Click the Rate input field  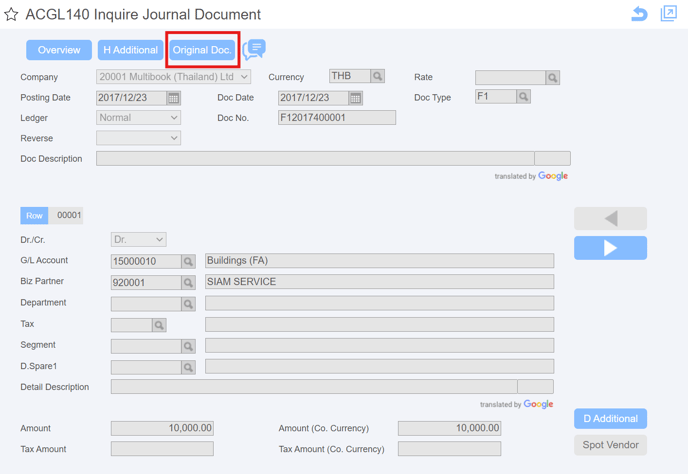tap(510, 78)
